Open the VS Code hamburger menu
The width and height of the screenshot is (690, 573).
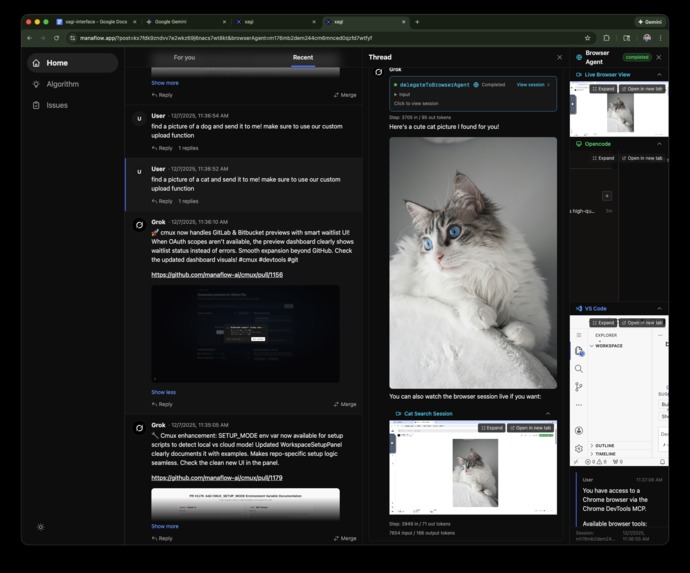click(x=579, y=335)
